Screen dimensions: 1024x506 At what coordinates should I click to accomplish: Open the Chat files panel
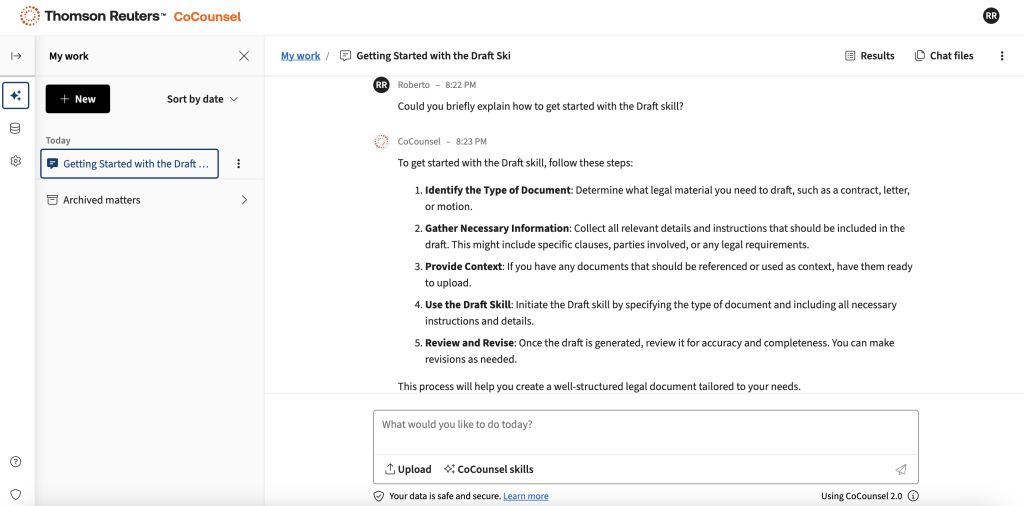point(943,56)
